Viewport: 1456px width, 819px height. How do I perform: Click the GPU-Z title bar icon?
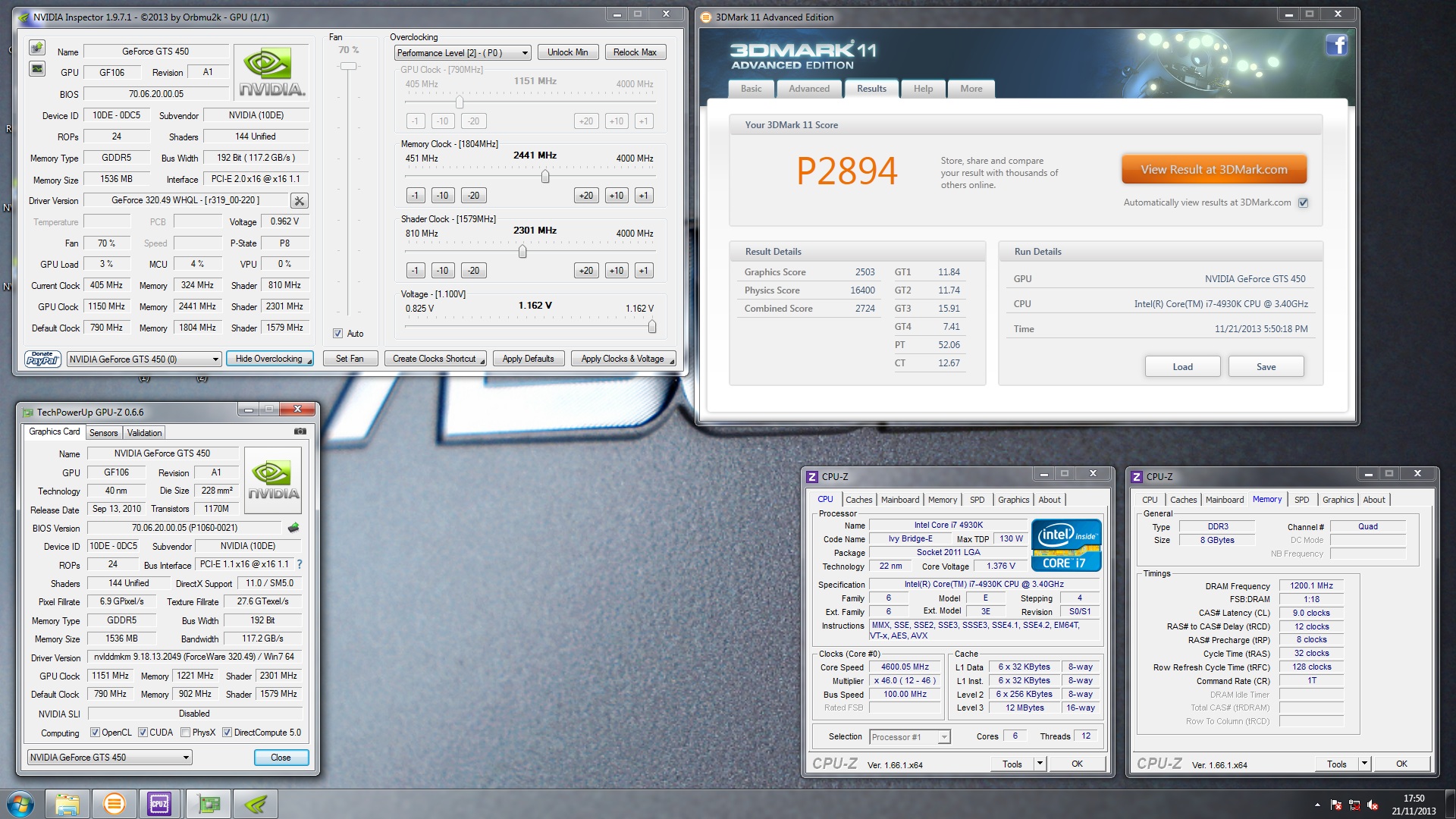coord(28,413)
